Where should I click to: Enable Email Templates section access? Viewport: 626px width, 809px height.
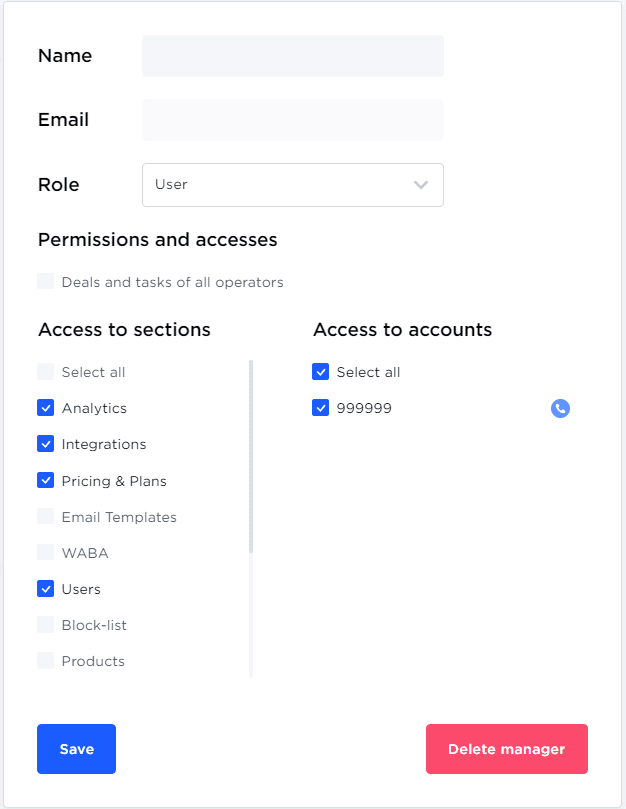(x=46, y=517)
